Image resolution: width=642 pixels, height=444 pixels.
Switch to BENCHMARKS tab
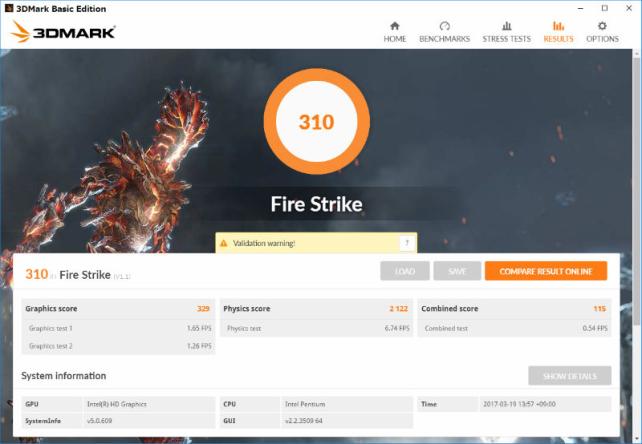tap(444, 33)
